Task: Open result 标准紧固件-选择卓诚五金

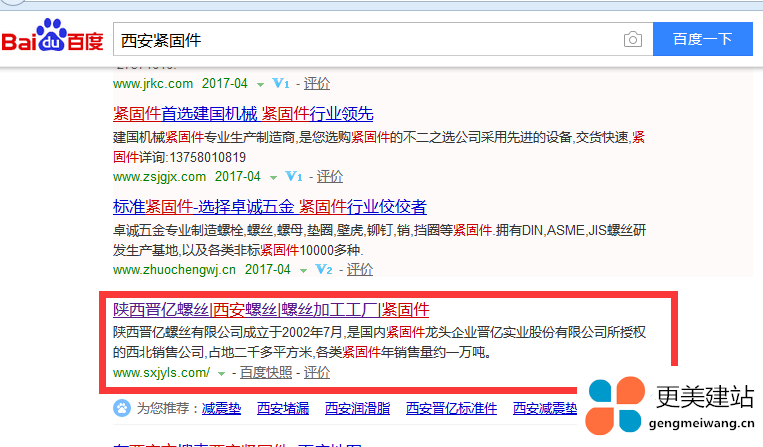Action: pyautogui.click(x=270, y=207)
